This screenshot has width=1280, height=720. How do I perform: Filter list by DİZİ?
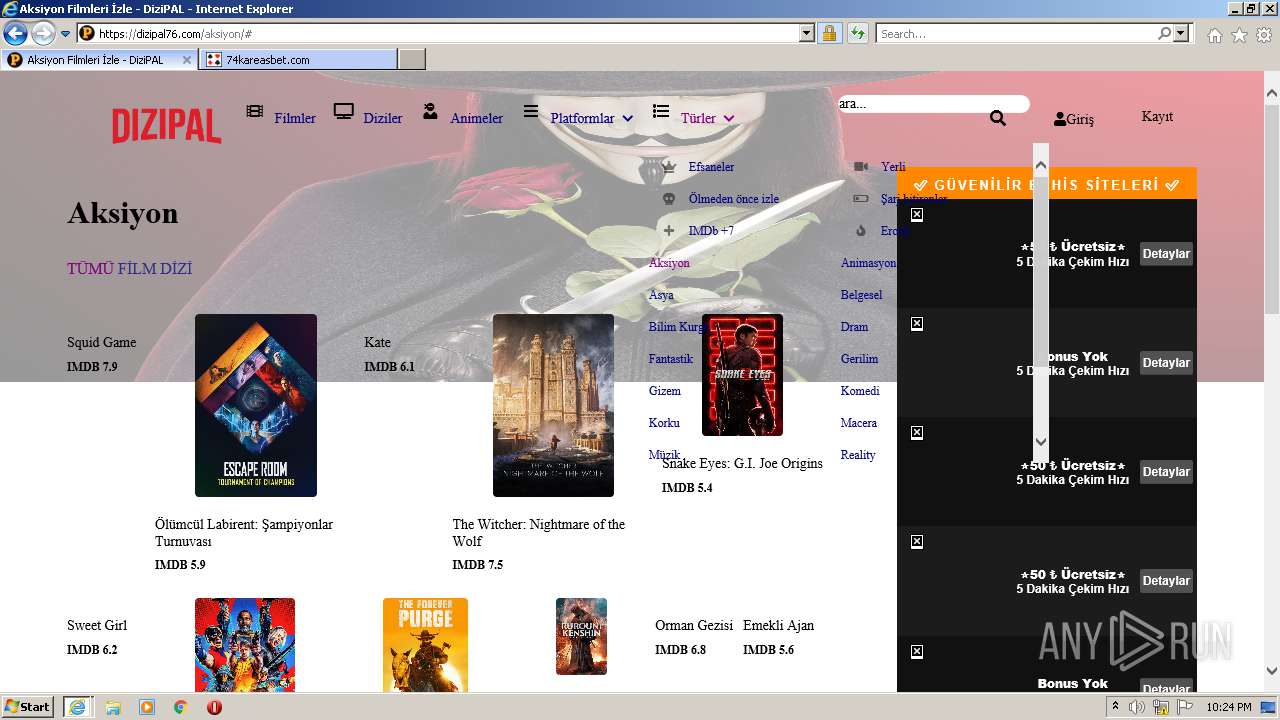[176, 269]
